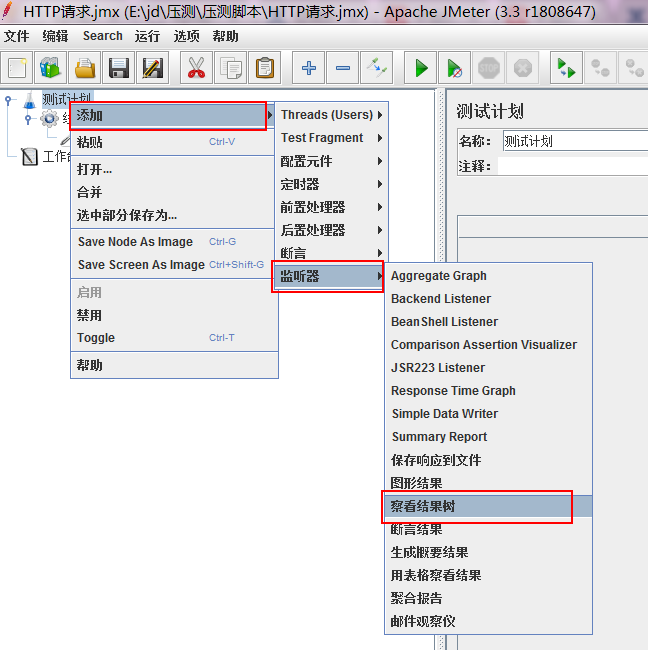Click the Remote Start All icon
The width and height of the screenshot is (648, 650).
[x=566, y=68]
